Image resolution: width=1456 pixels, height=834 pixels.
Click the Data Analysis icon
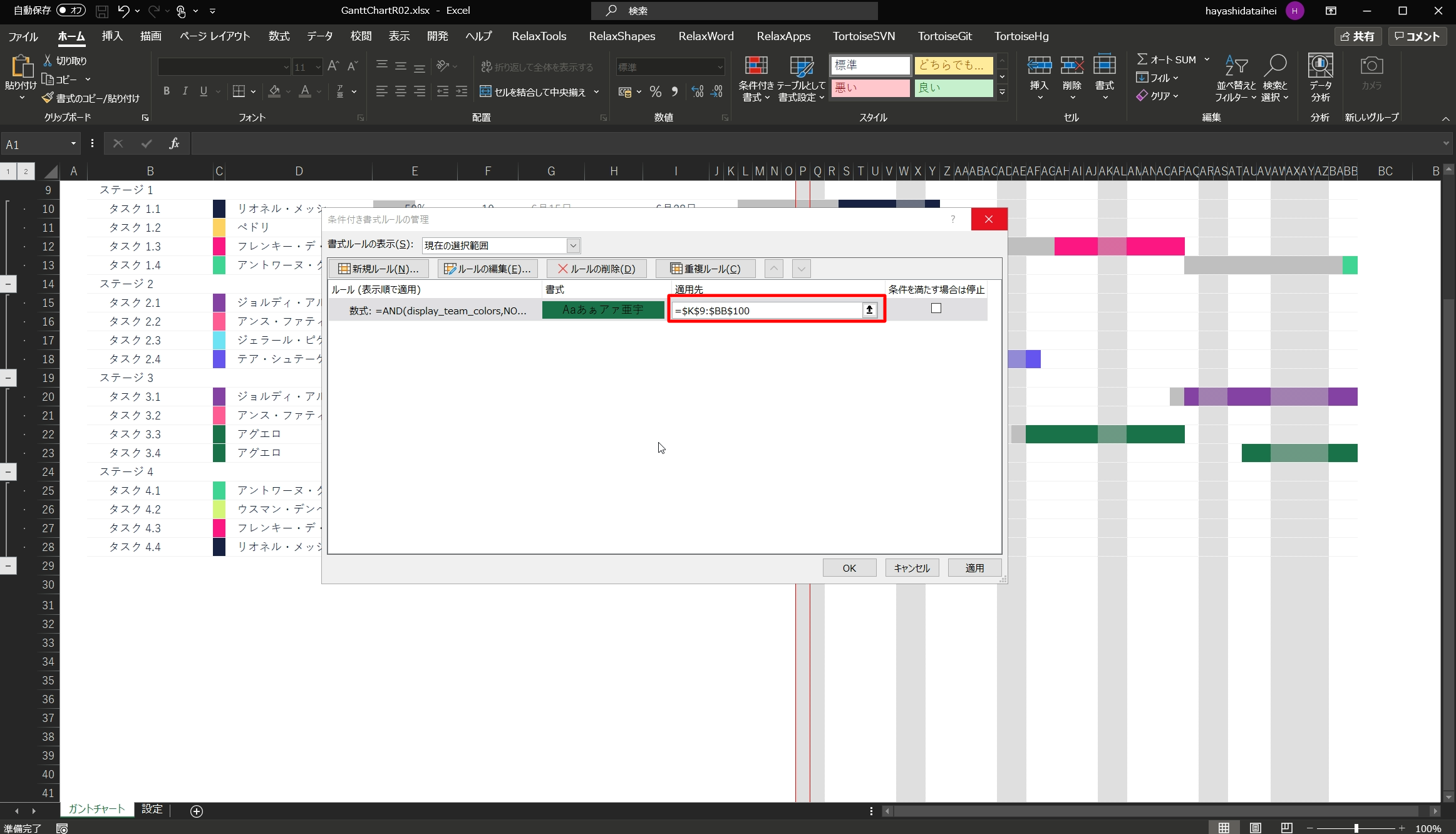point(1320,66)
